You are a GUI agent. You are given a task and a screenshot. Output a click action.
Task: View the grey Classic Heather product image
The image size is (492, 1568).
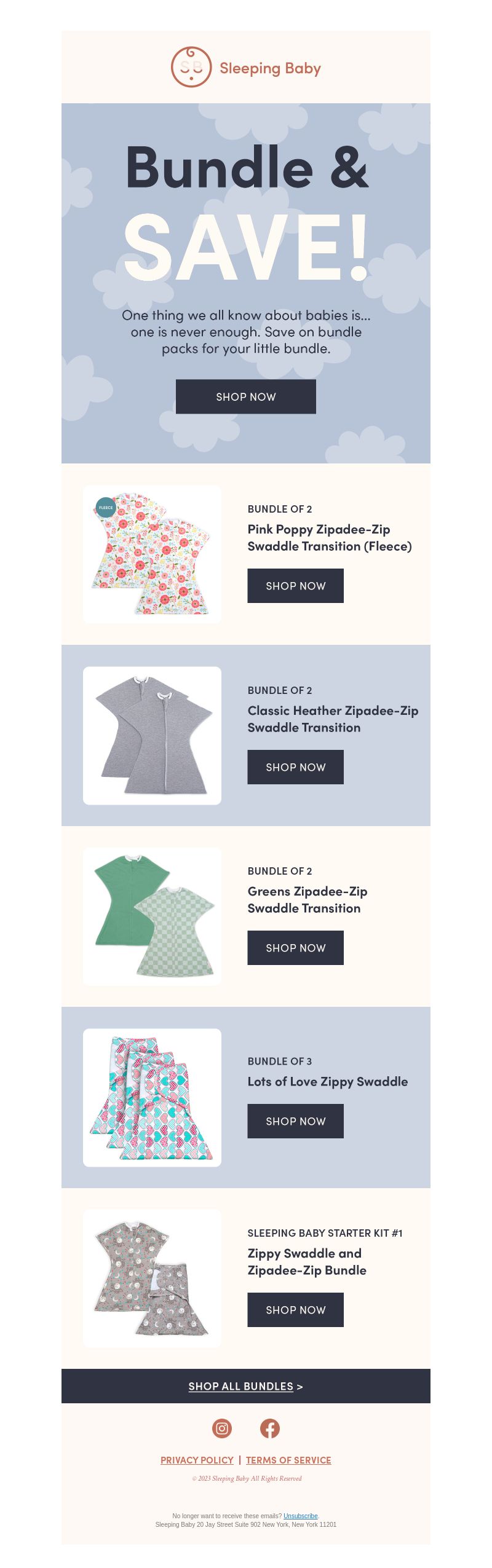coord(152,736)
